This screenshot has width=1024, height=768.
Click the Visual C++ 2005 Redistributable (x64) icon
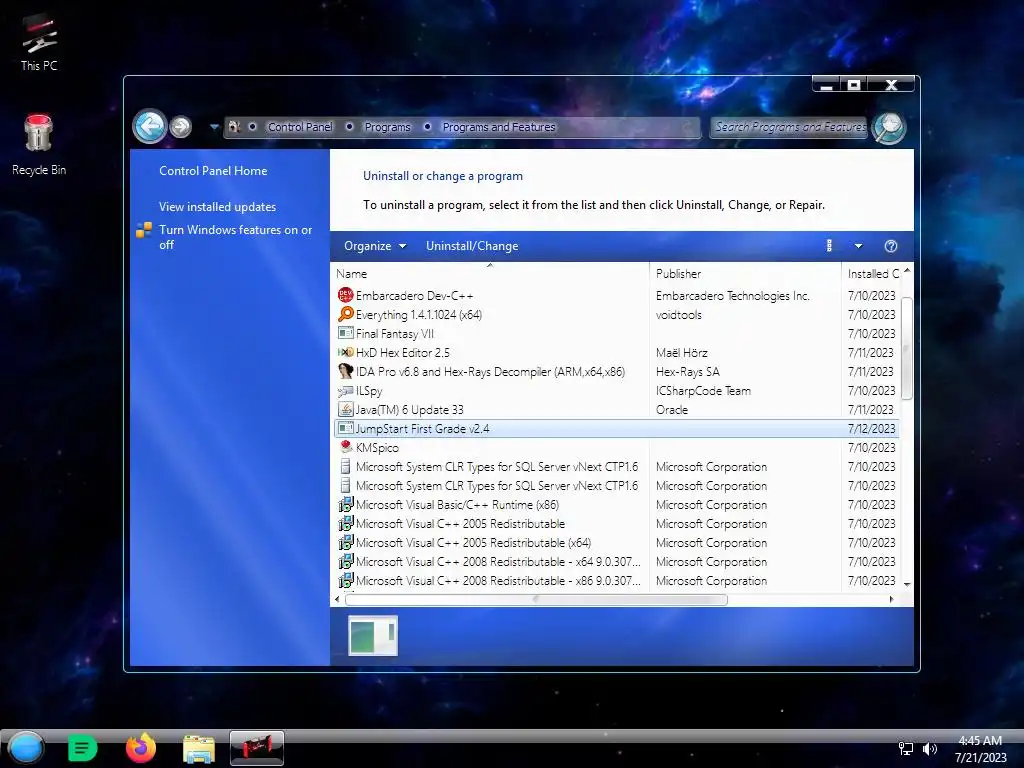tap(345, 542)
